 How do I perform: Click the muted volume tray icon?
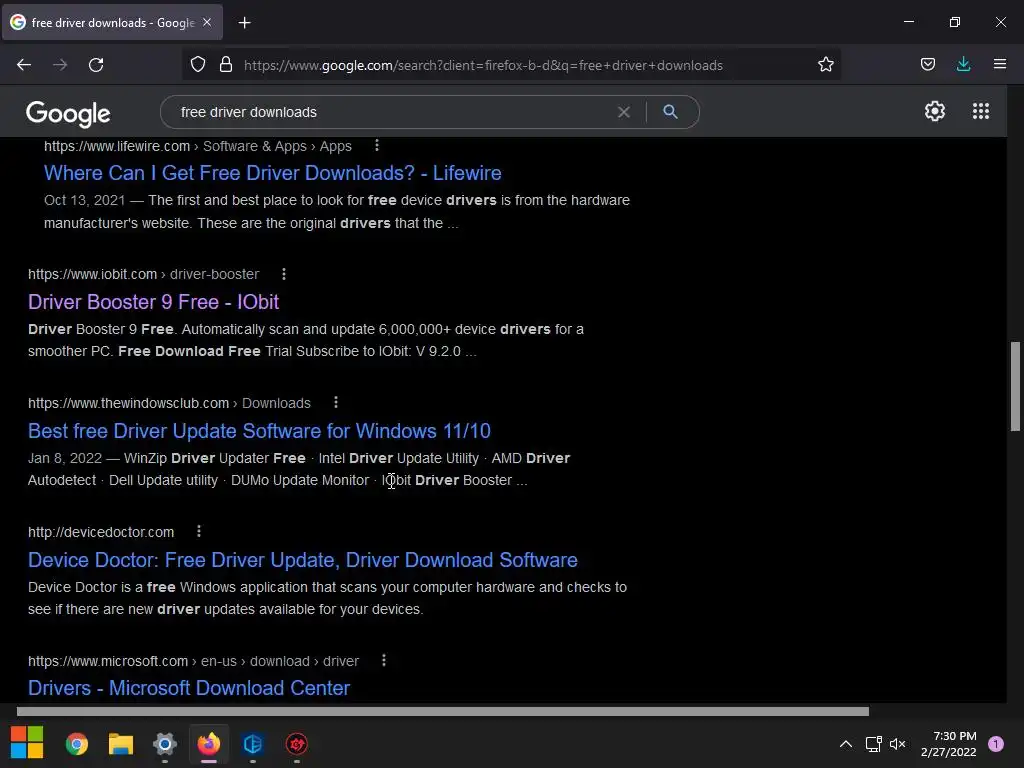(898, 744)
